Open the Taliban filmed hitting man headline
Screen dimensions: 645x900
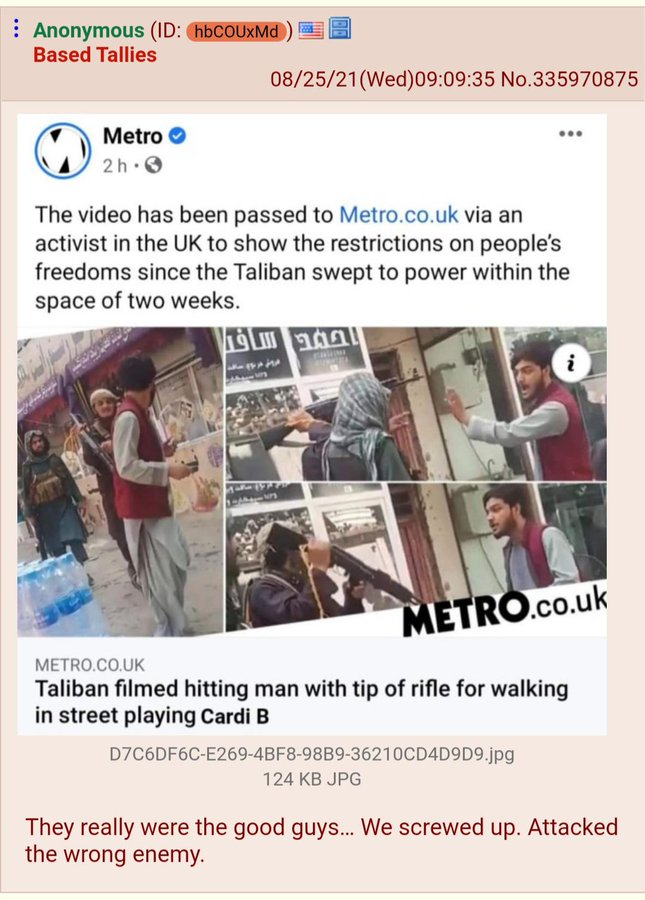click(301, 701)
